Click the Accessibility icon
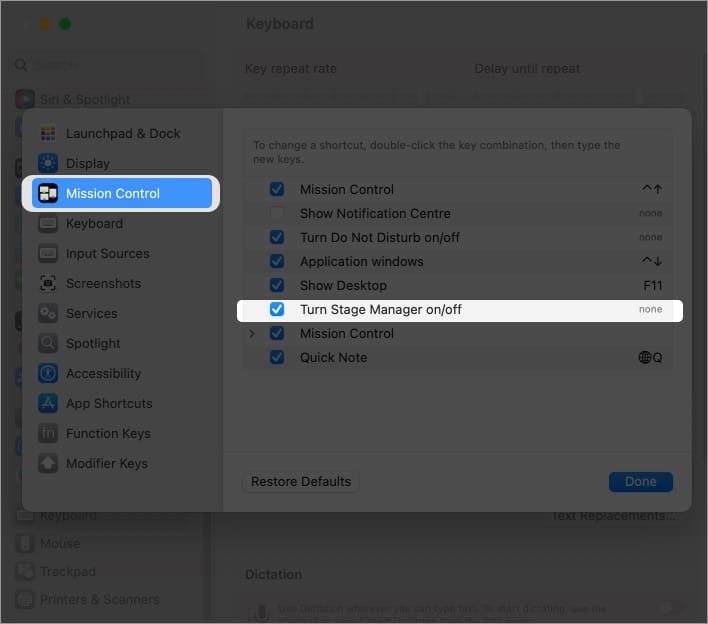Viewport: 708px width, 624px height. click(48, 373)
